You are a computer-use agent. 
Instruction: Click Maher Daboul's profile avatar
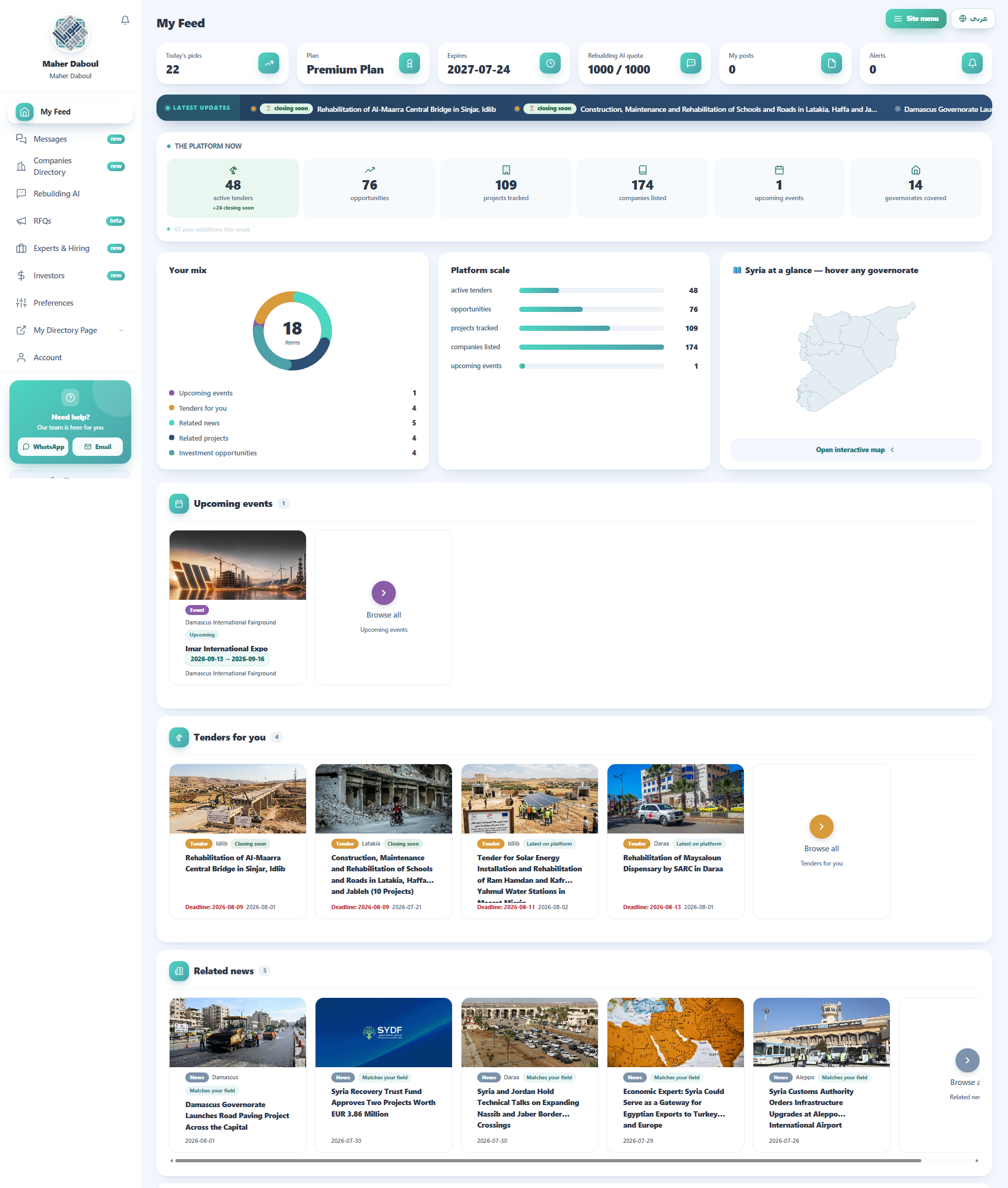[x=70, y=34]
